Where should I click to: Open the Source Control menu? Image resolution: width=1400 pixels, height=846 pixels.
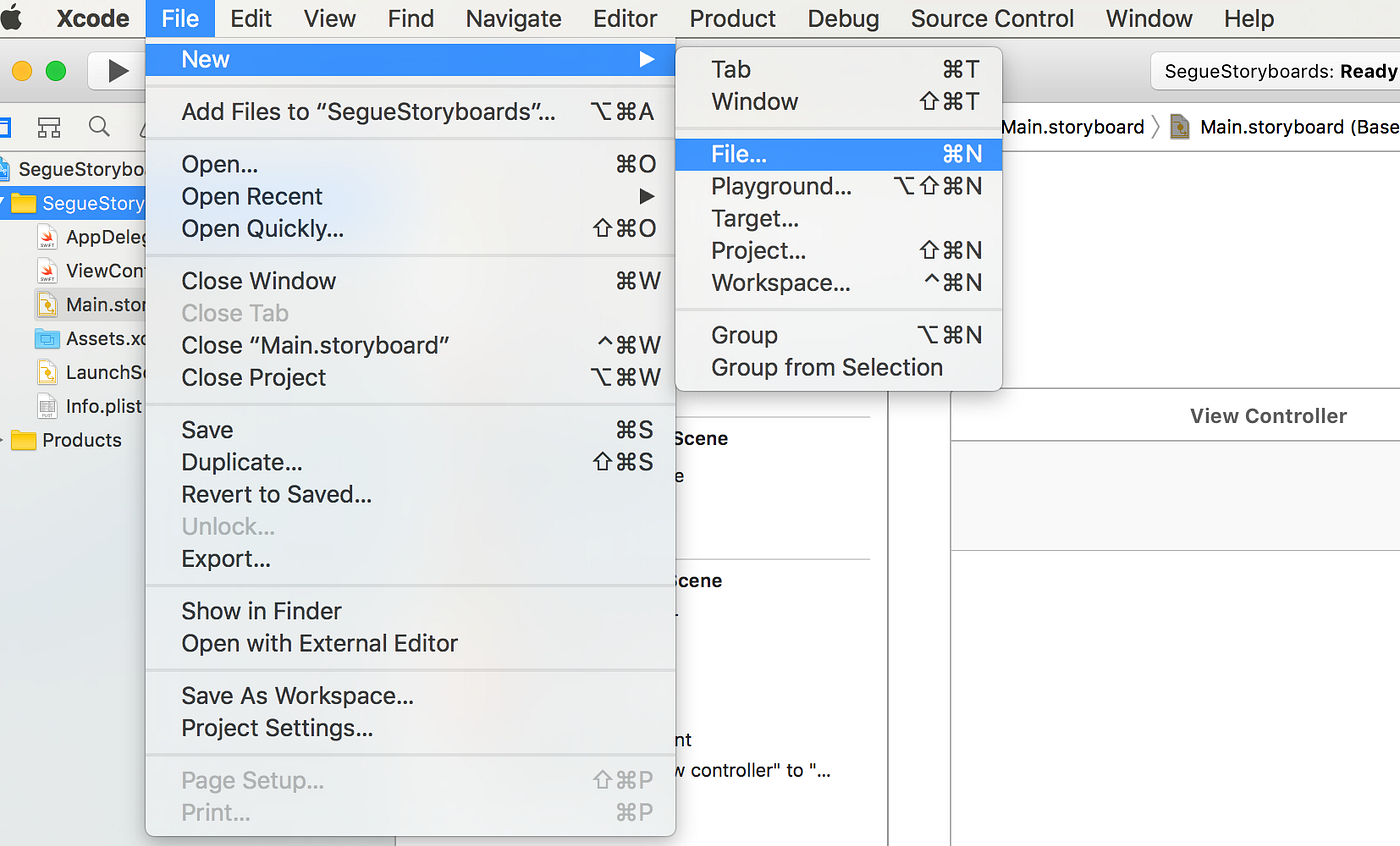click(x=992, y=18)
